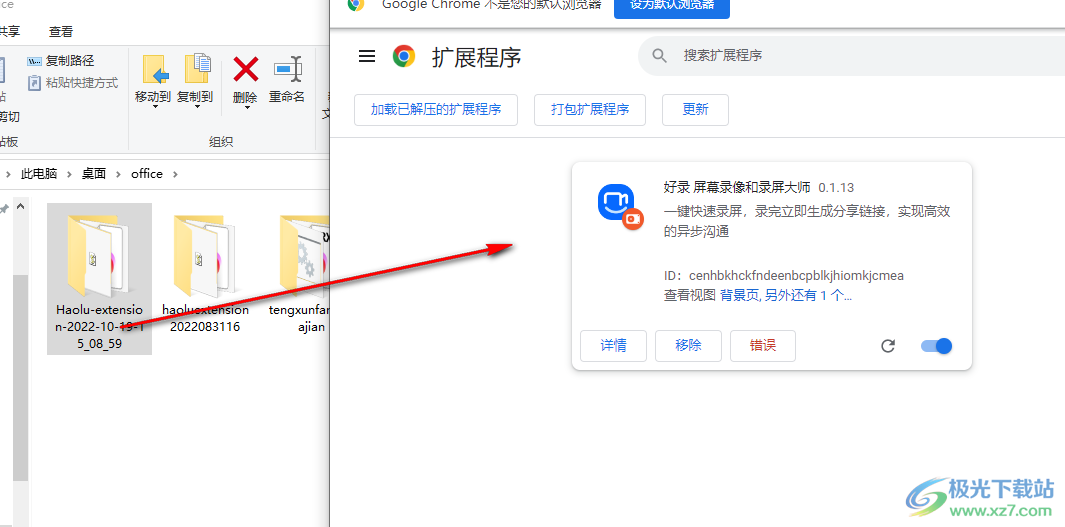
Task: Click the 更新 button
Action: 696,110
